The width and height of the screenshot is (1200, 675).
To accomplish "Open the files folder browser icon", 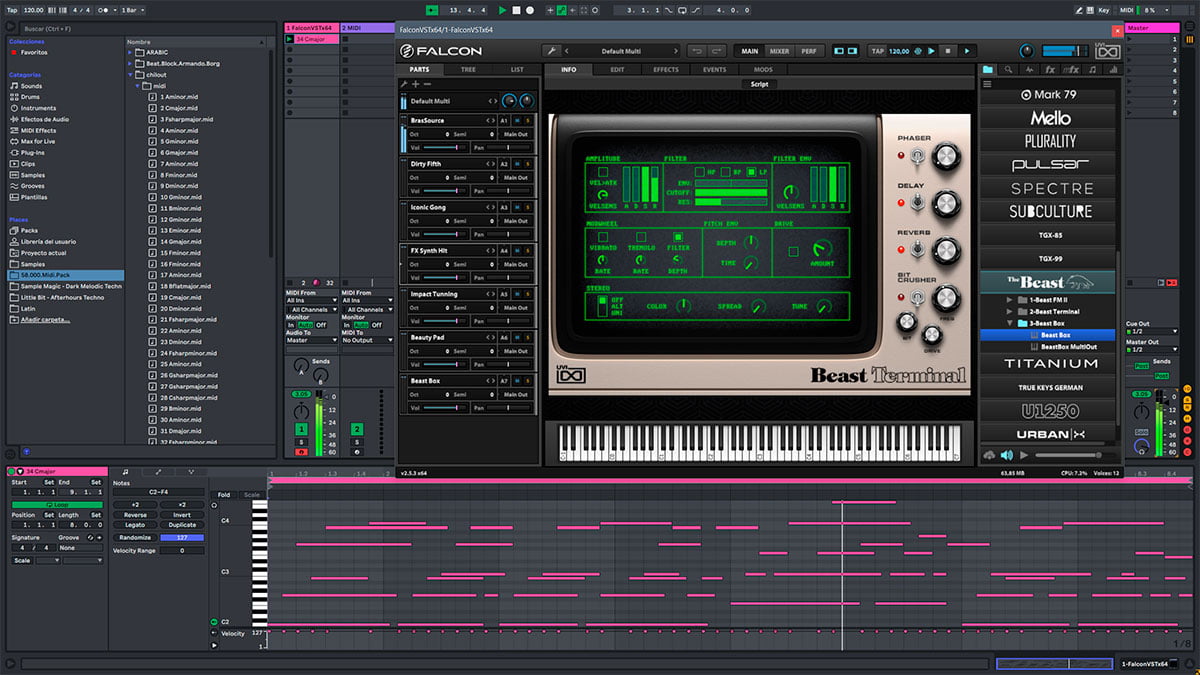I will pyautogui.click(x=987, y=69).
